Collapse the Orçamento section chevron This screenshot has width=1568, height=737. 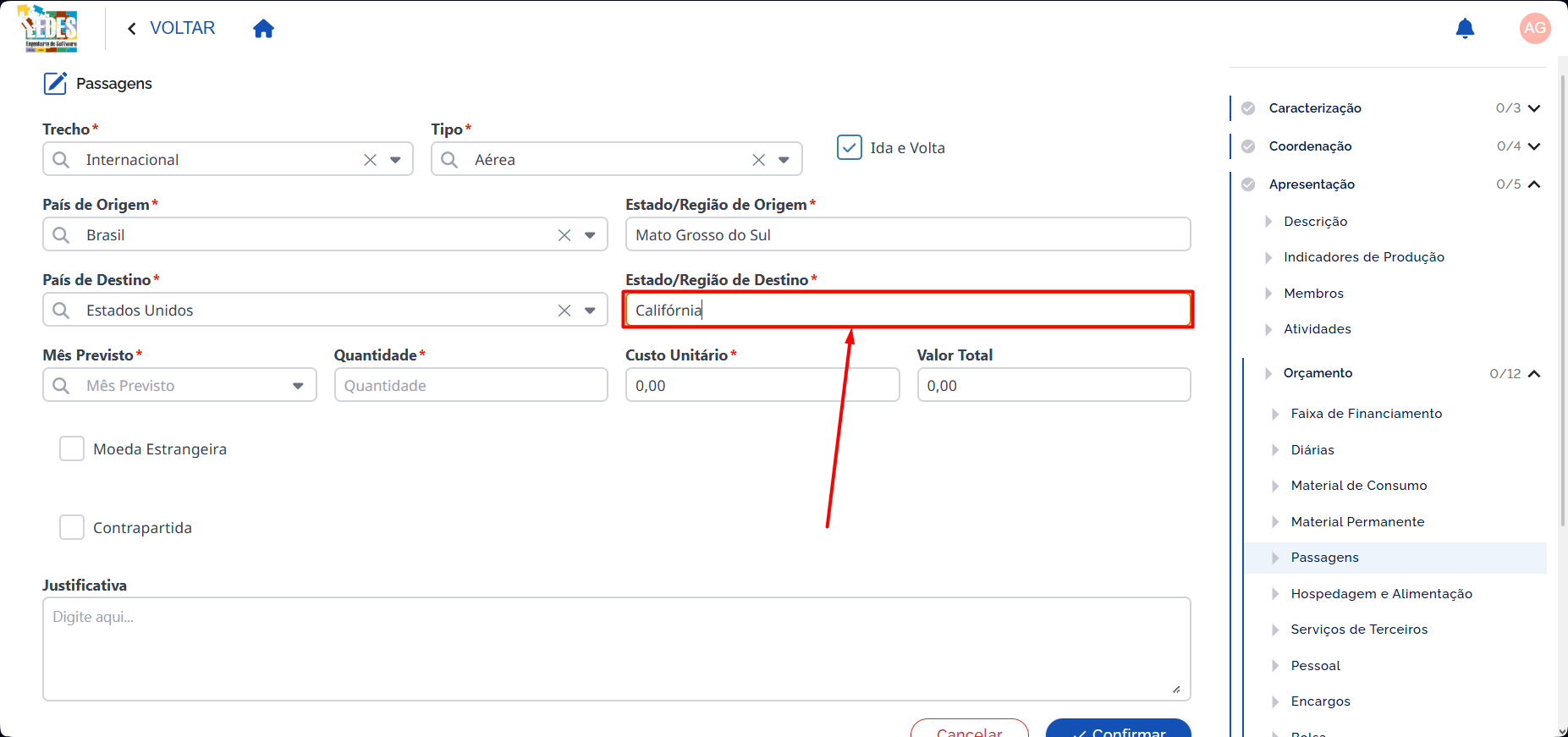[x=1534, y=373]
